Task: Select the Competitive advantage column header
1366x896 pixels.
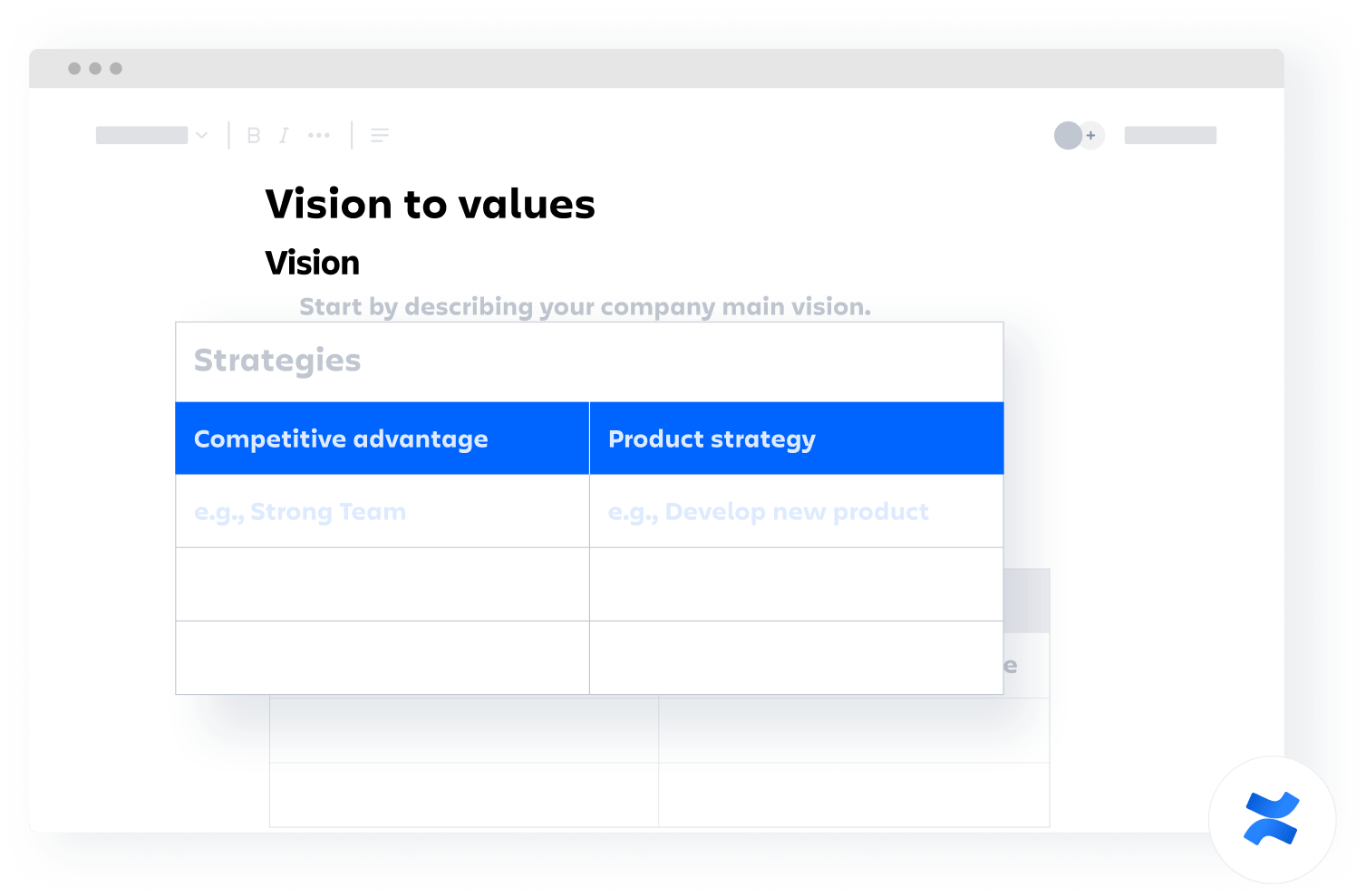Action: (341, 438)
